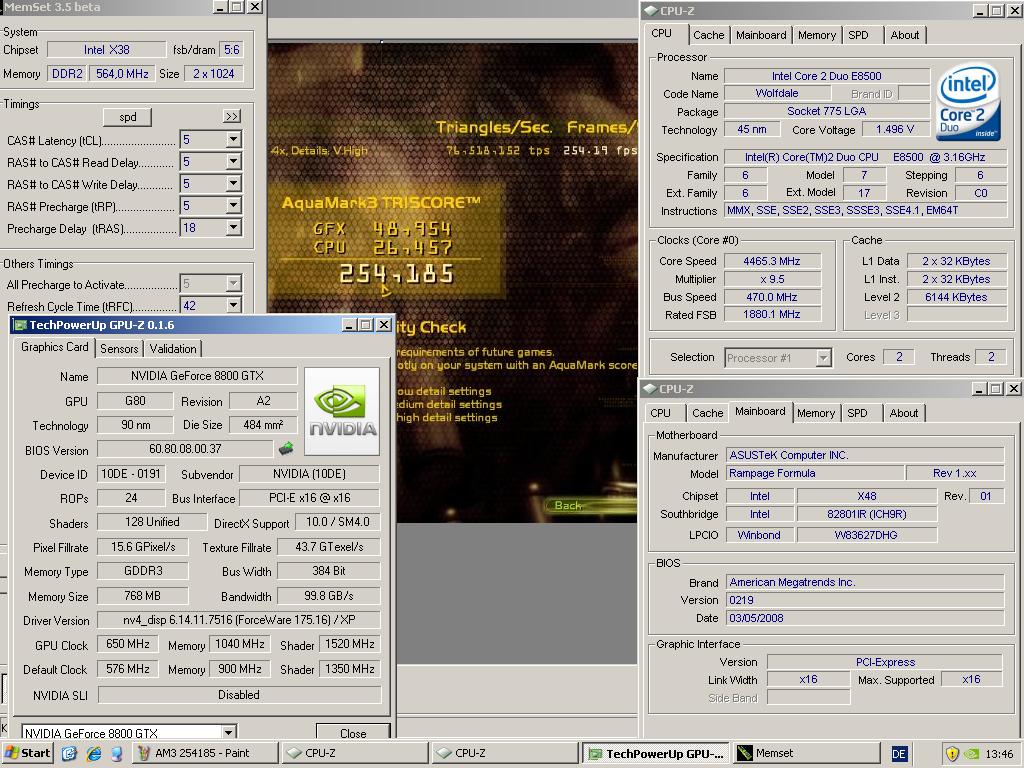Click Close button in GPU-Z
The image size is (1024, 768).
click(353, 733)
